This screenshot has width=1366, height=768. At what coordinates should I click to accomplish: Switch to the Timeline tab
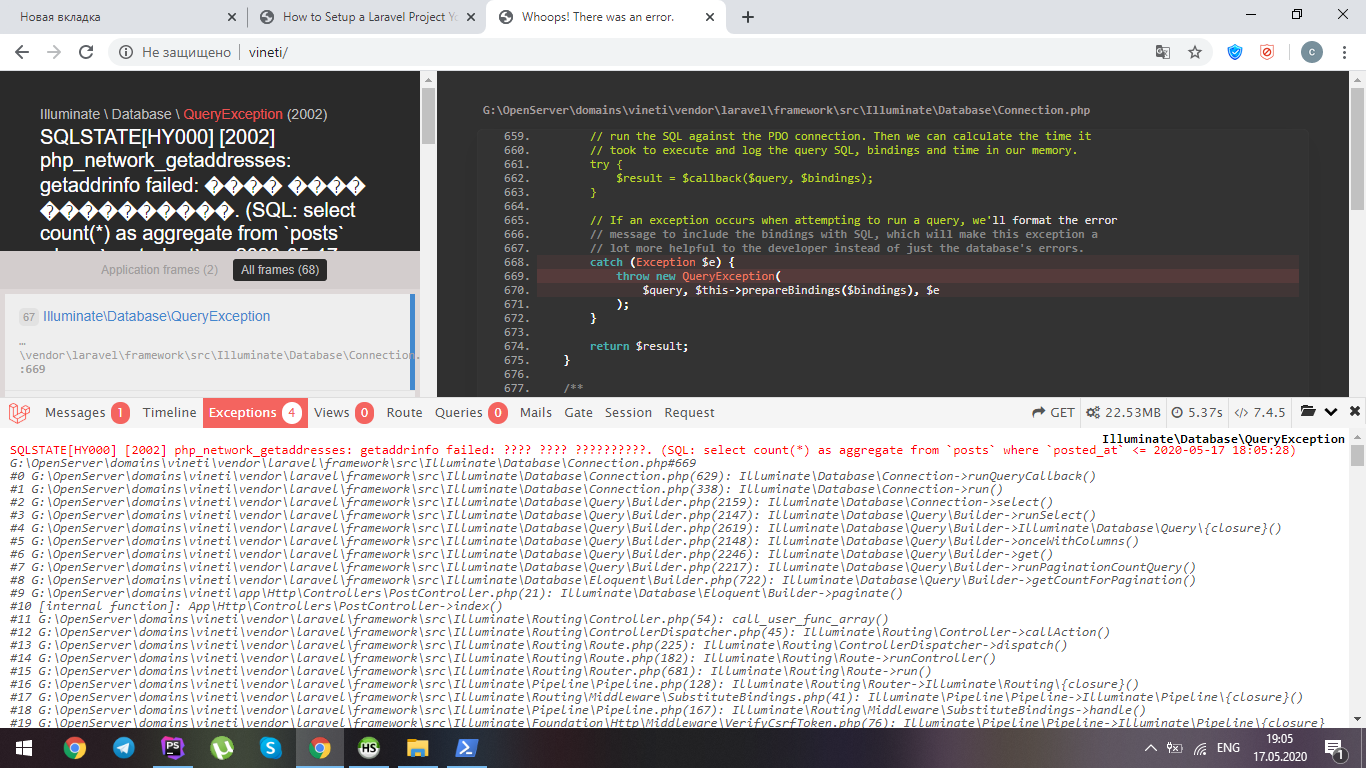click(x=169, y=412)
